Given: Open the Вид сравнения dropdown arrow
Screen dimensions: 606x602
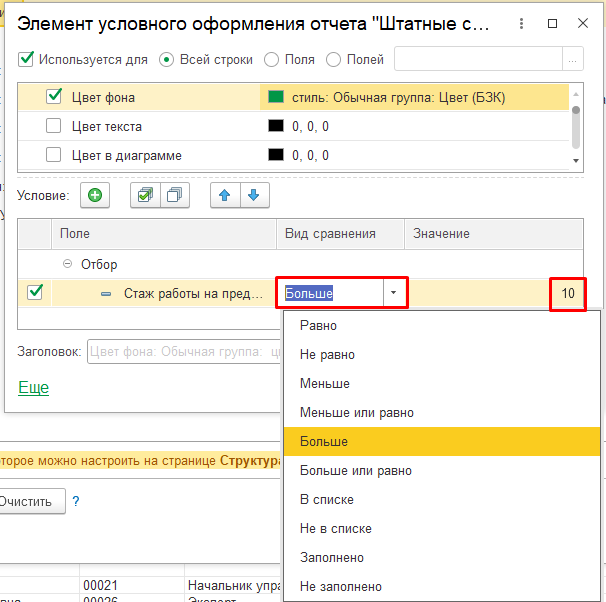Looking at the screenshot, I should click(394, 293).
